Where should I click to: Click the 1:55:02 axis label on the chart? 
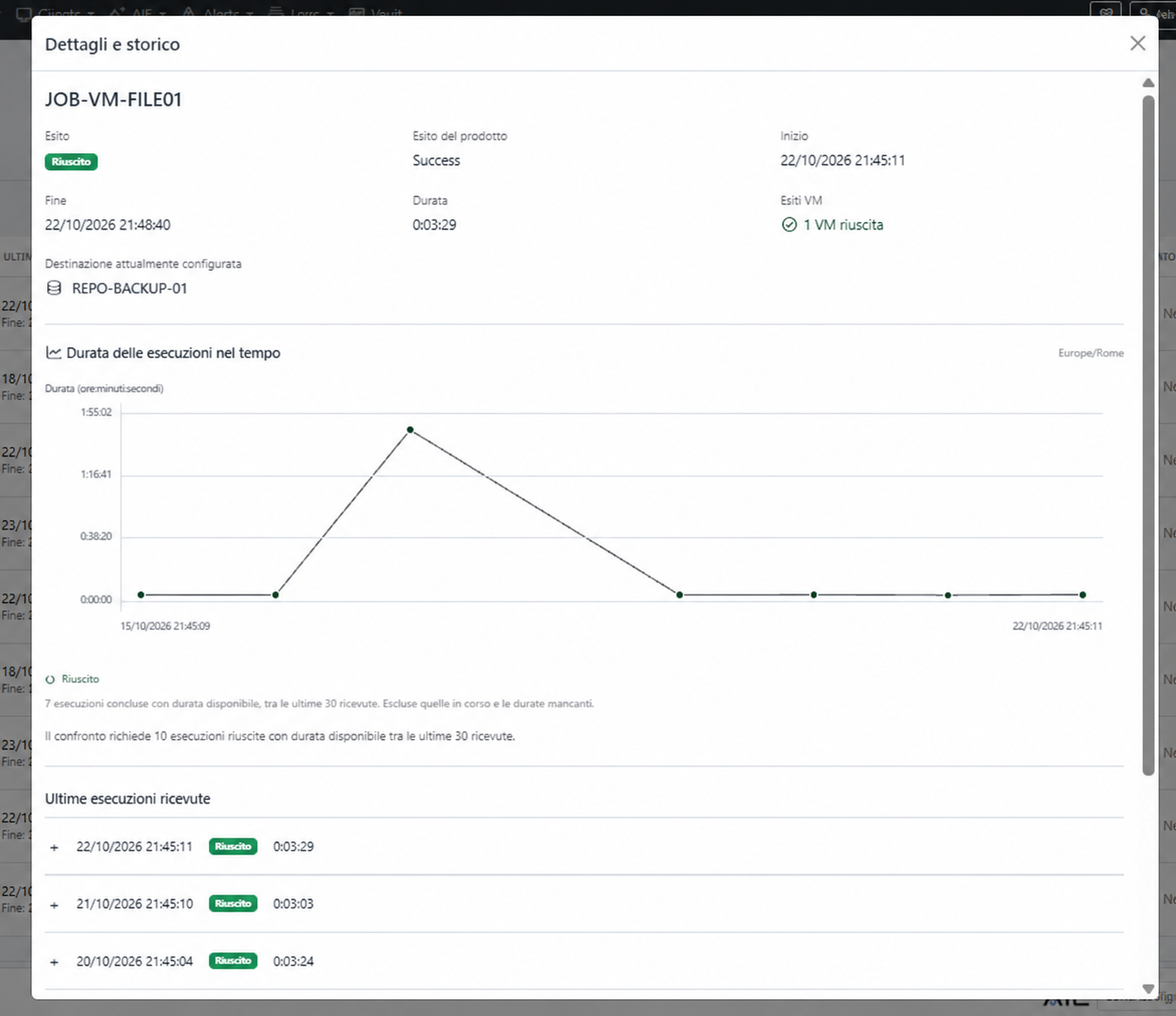(96, 412)
